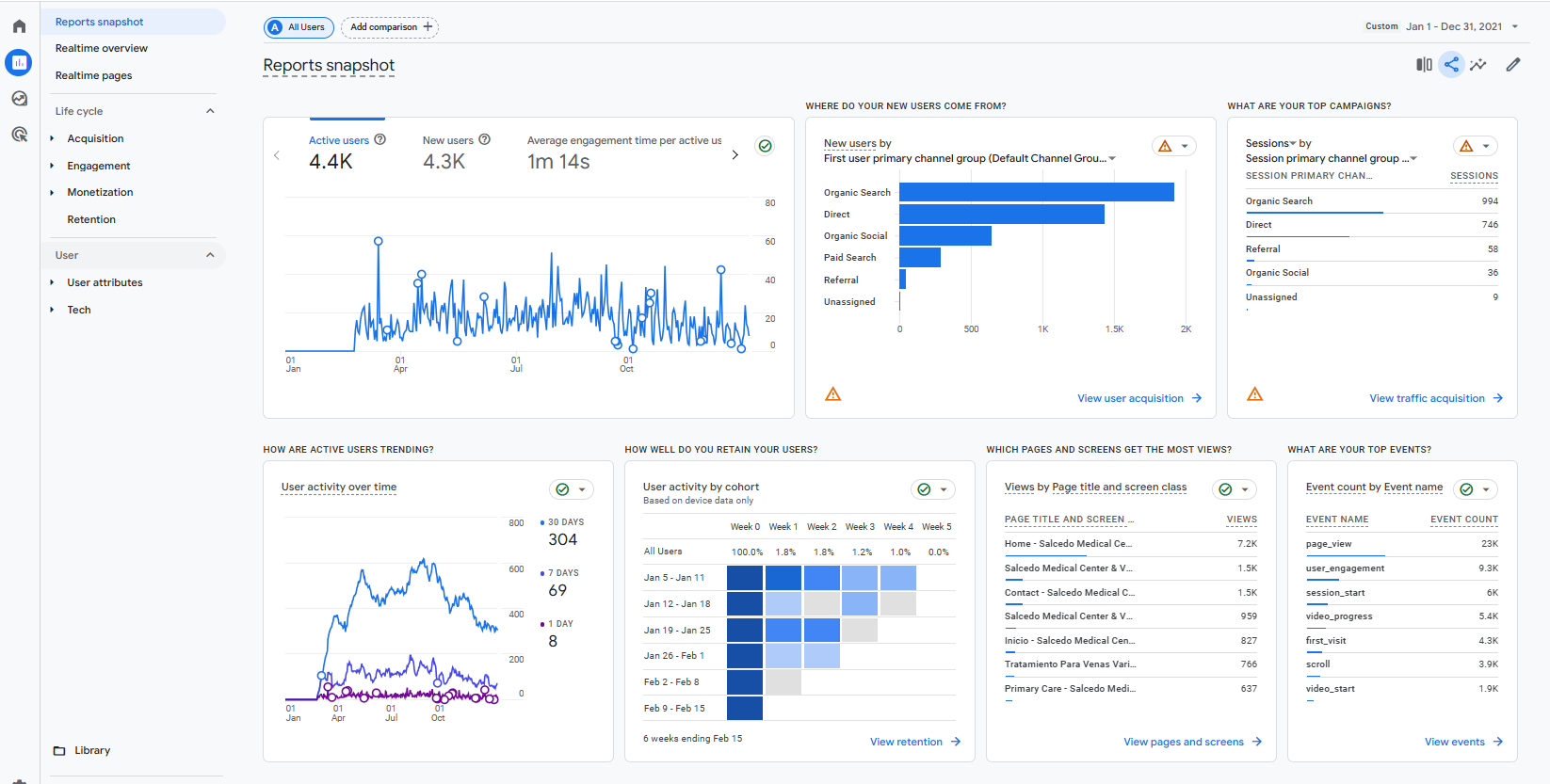Select the New users metric tab

tap(448, 140)
